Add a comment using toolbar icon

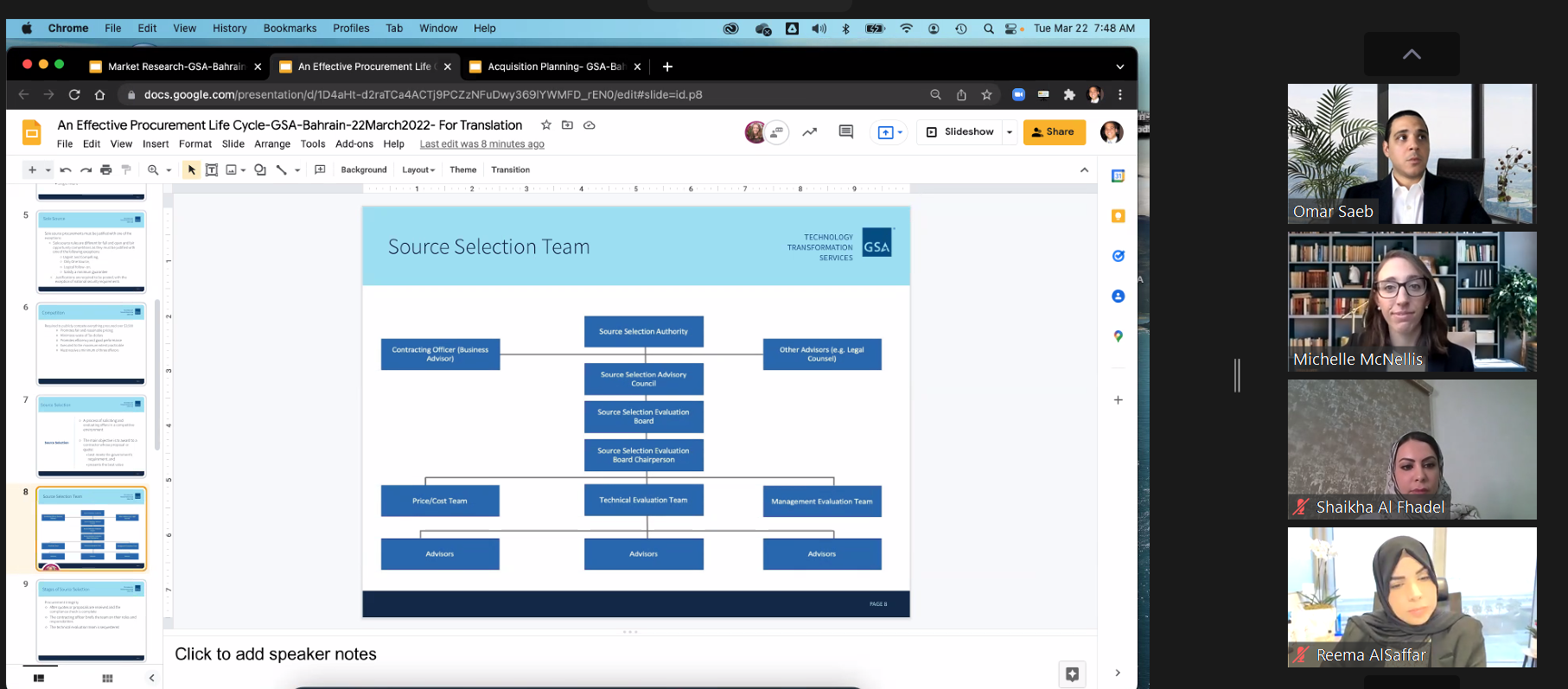pyautogui.click(x=320, y=170)
